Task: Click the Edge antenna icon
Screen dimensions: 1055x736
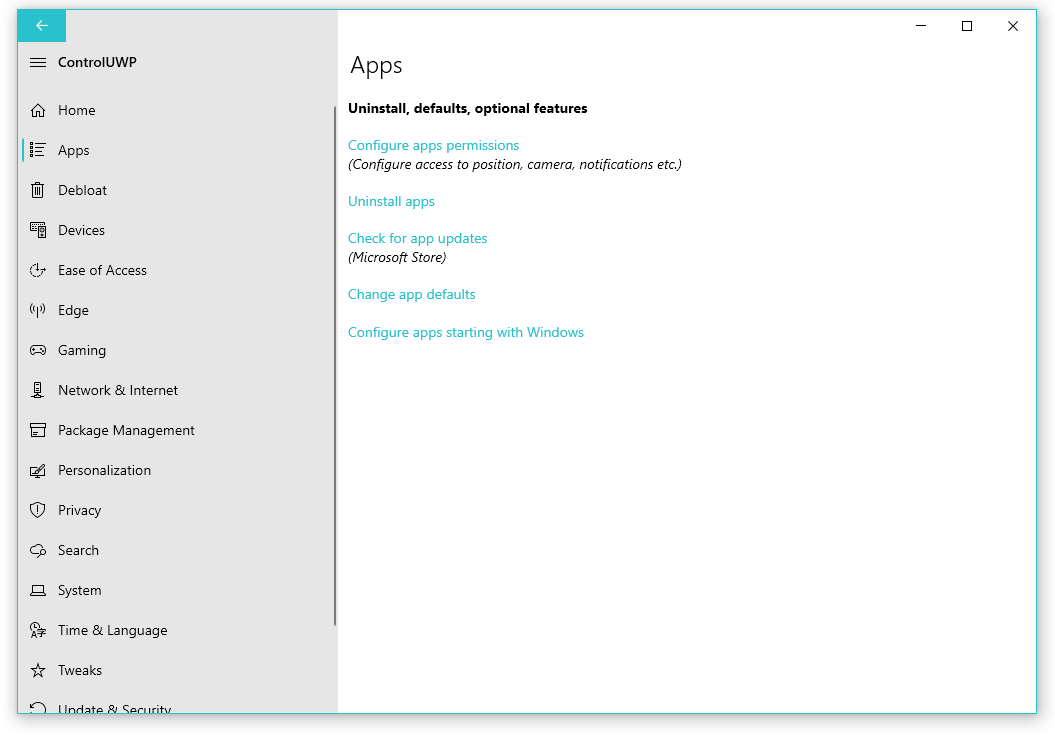Action: 38,310
